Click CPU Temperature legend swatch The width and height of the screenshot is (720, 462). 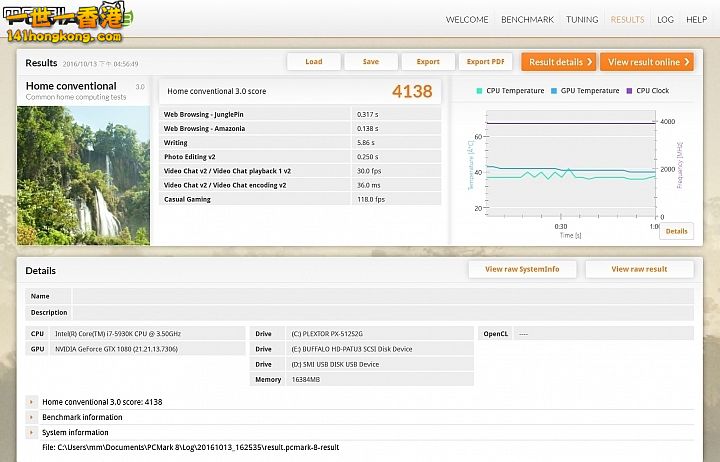(x=479, y=91)
